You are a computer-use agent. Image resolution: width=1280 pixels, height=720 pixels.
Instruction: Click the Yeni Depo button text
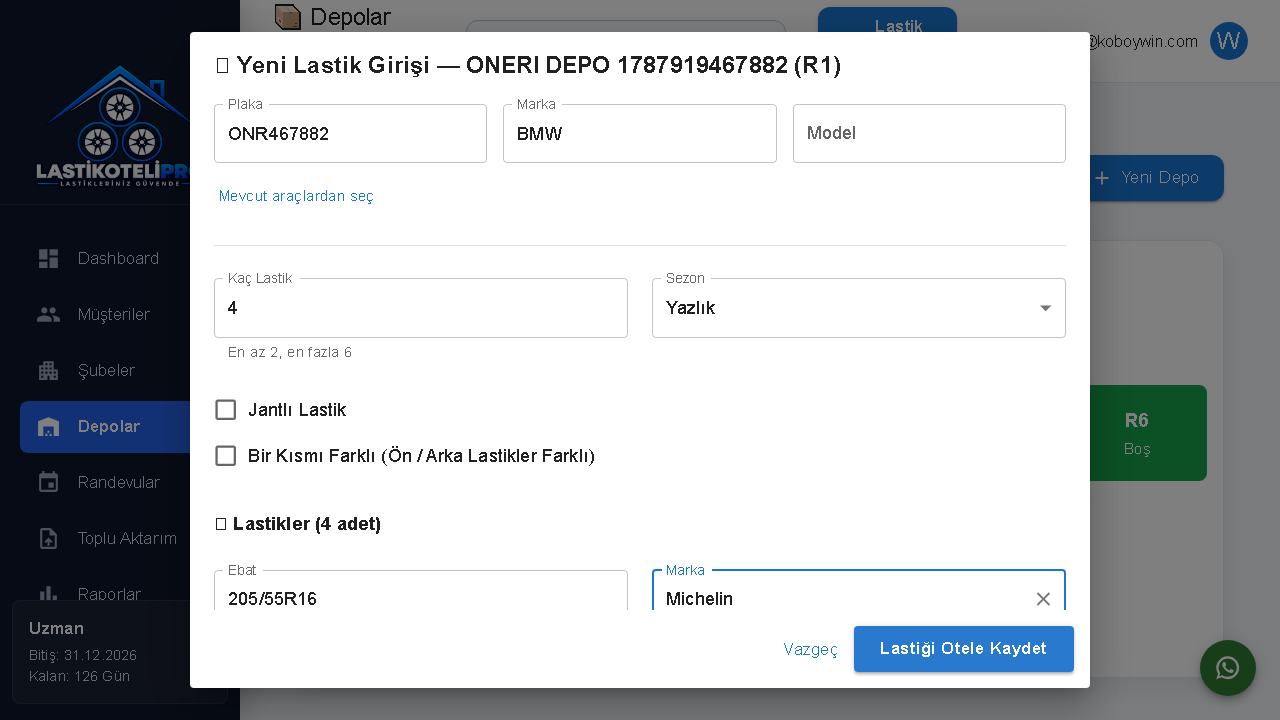point(1160,178)
